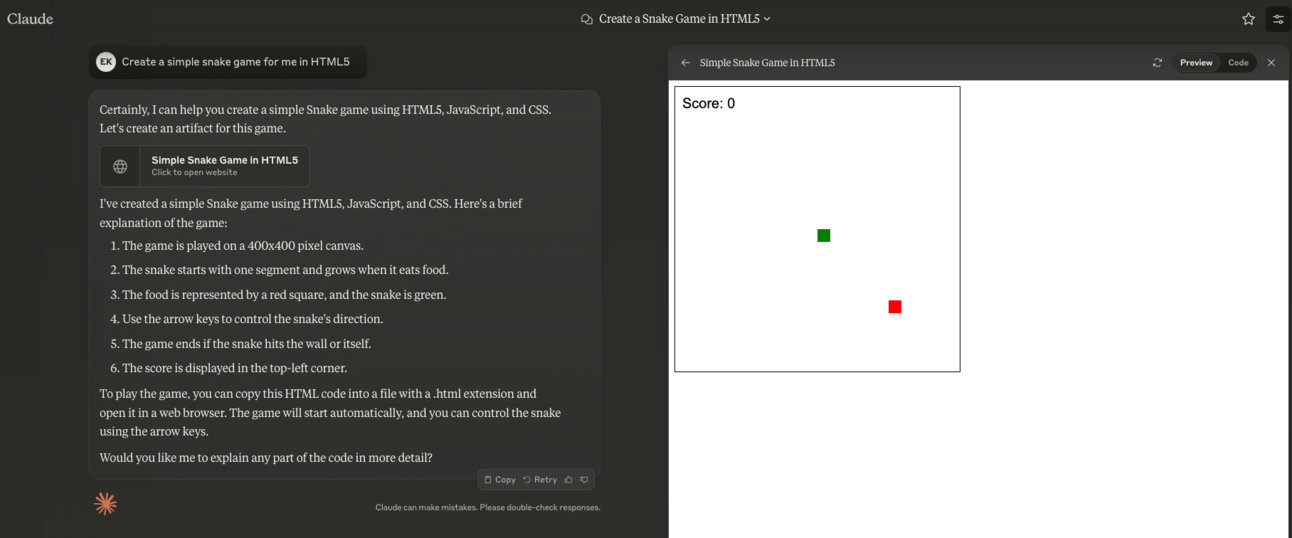Click the Score: 0 text
Viewport: 1292px width, 538px height.
(x=709, y=103)
